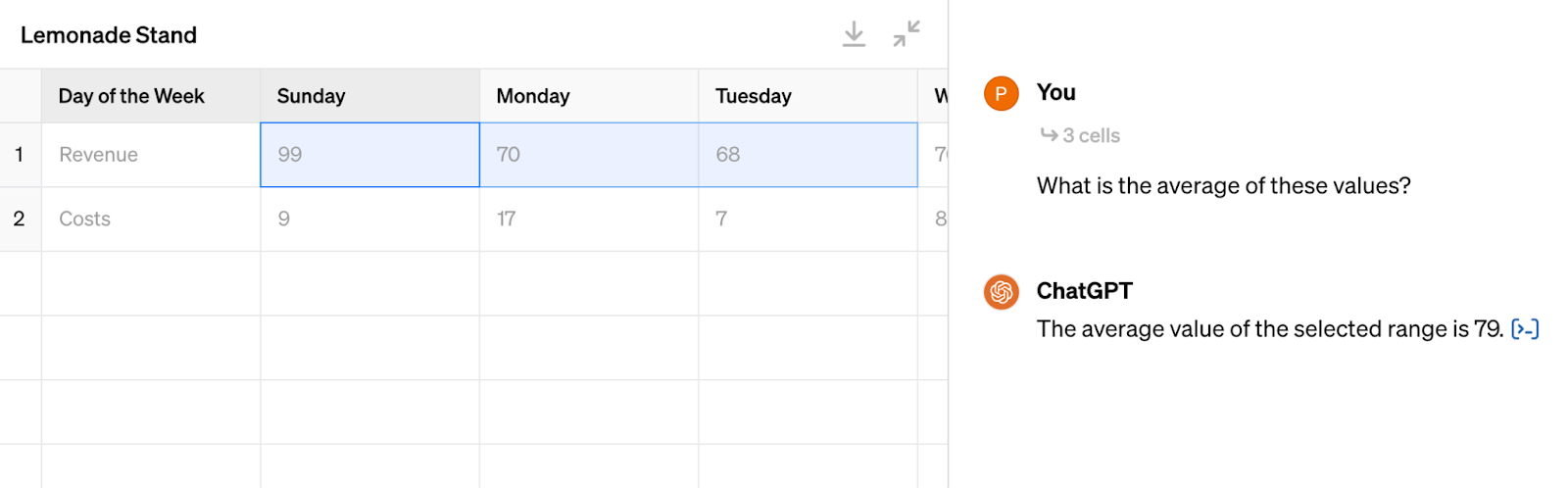
Task: Select Tuesday revenue cell 68
Action: click(808, 155)
